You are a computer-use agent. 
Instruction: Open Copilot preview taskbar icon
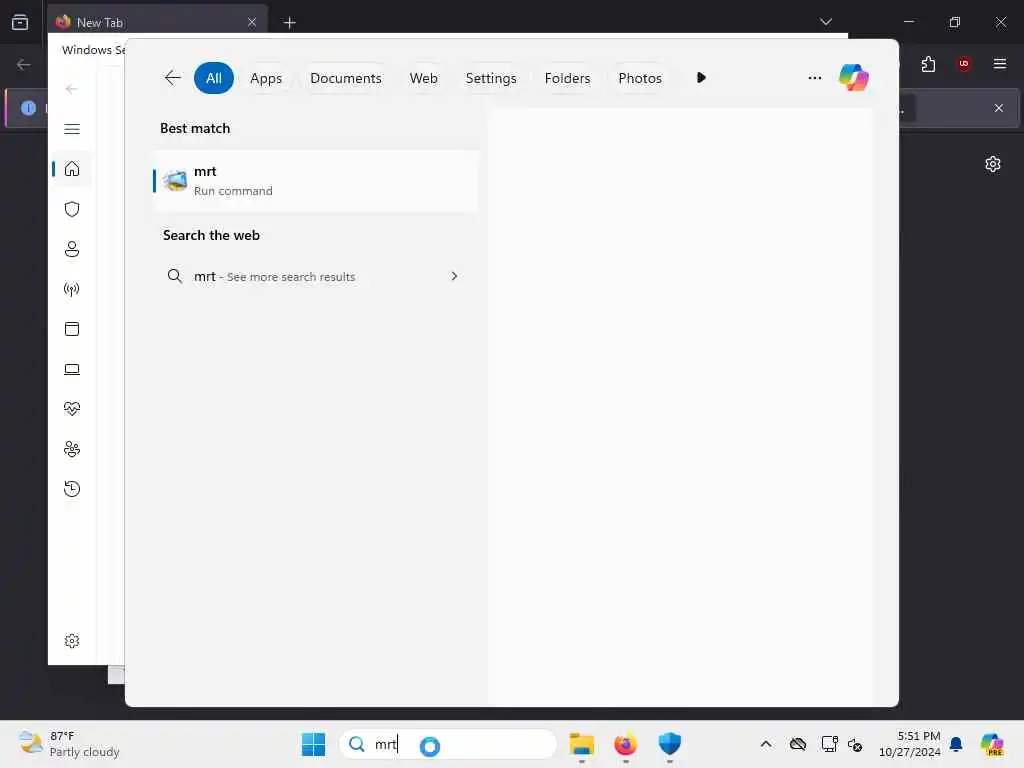(992, 744)
